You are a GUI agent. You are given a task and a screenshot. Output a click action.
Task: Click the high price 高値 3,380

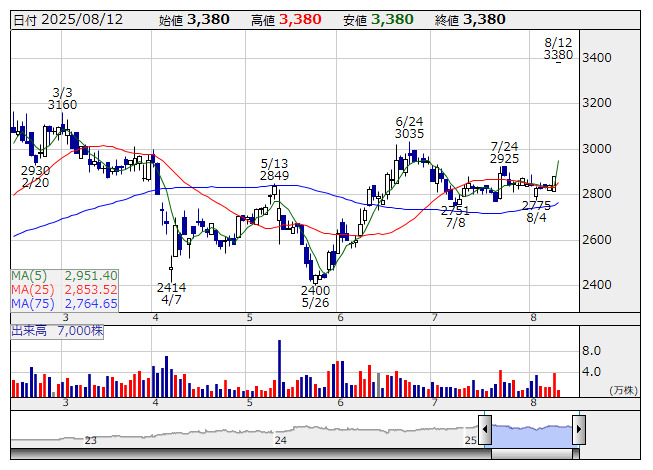(286, 20)
